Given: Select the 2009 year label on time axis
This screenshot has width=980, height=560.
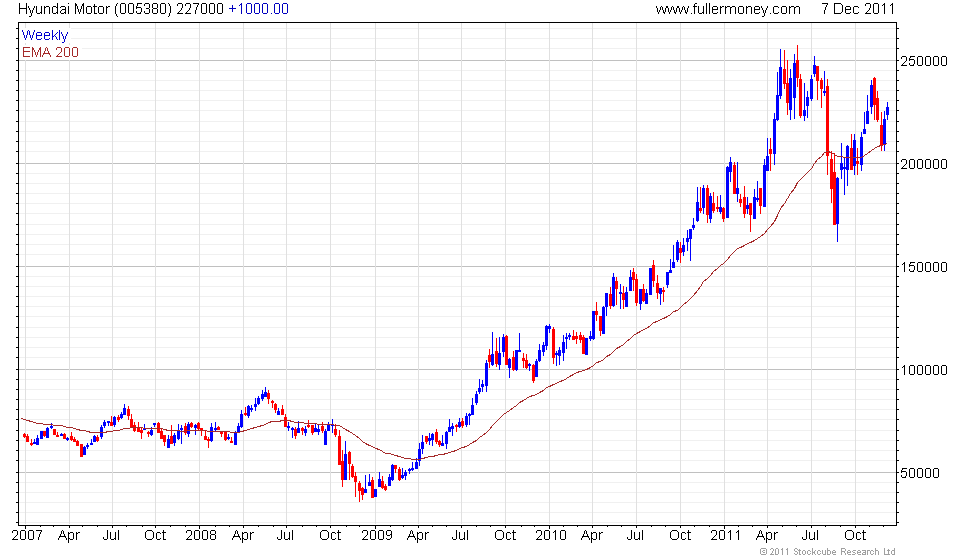Looking at the screenshot, I should point(377,536).
